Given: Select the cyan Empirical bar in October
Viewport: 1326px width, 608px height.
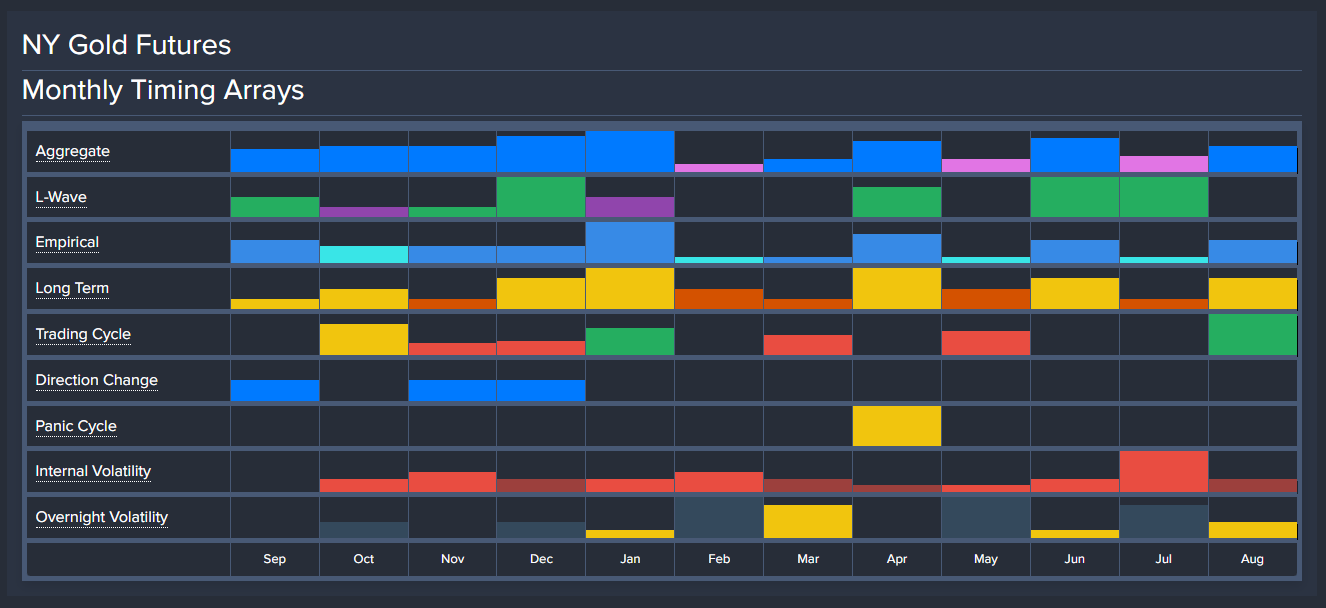Looking at the screenshot, I should (364, 255).
